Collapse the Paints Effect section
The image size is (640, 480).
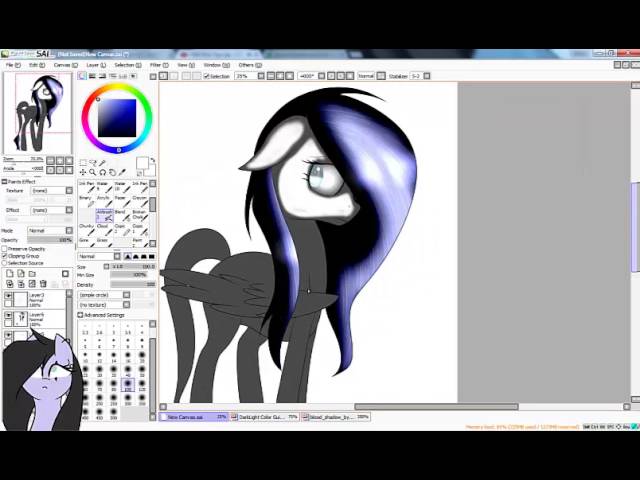[x=4, y=182]
